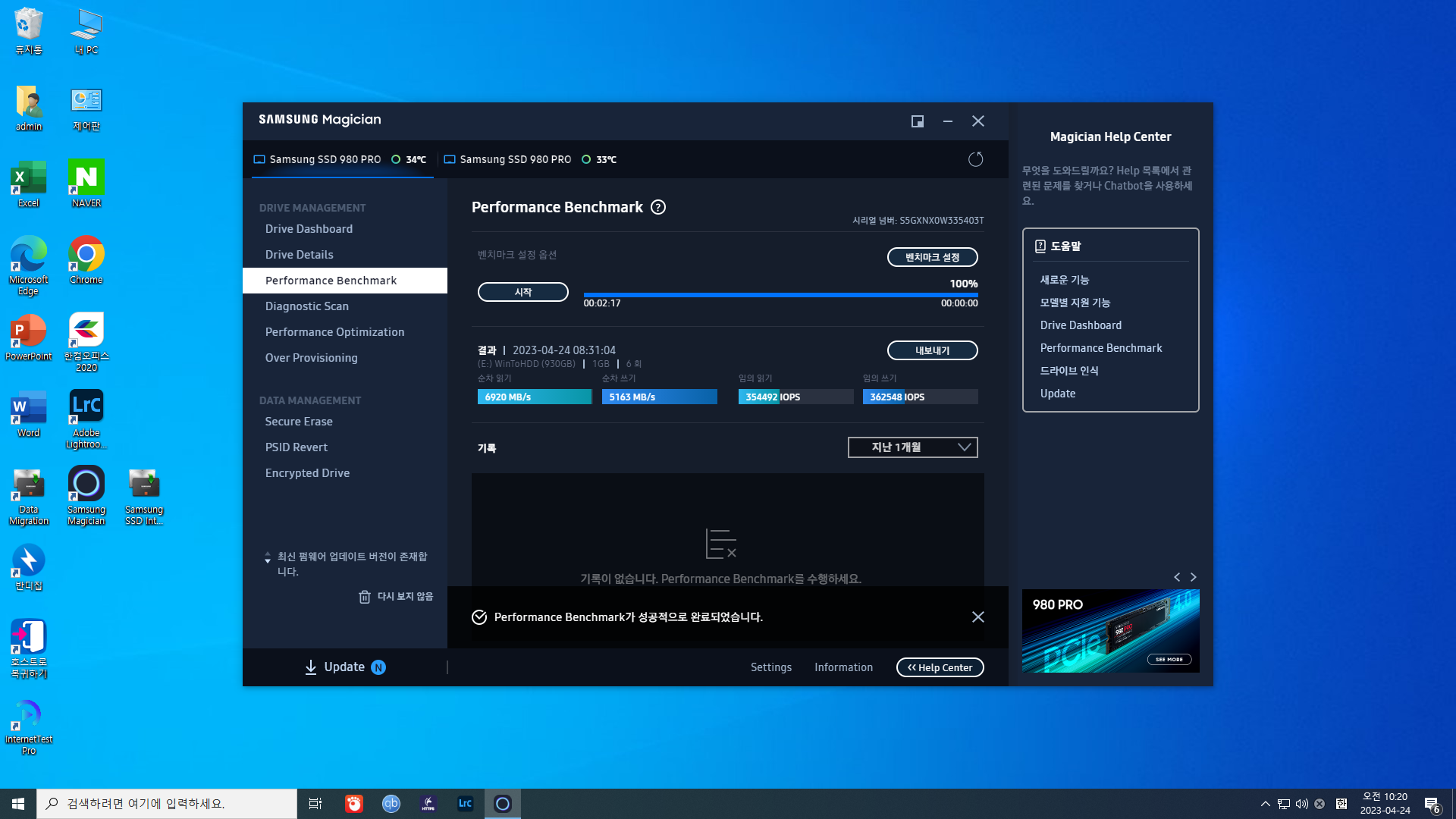Click the 시작 start benchmark button

pyautogui.click(x=523, y=292)
